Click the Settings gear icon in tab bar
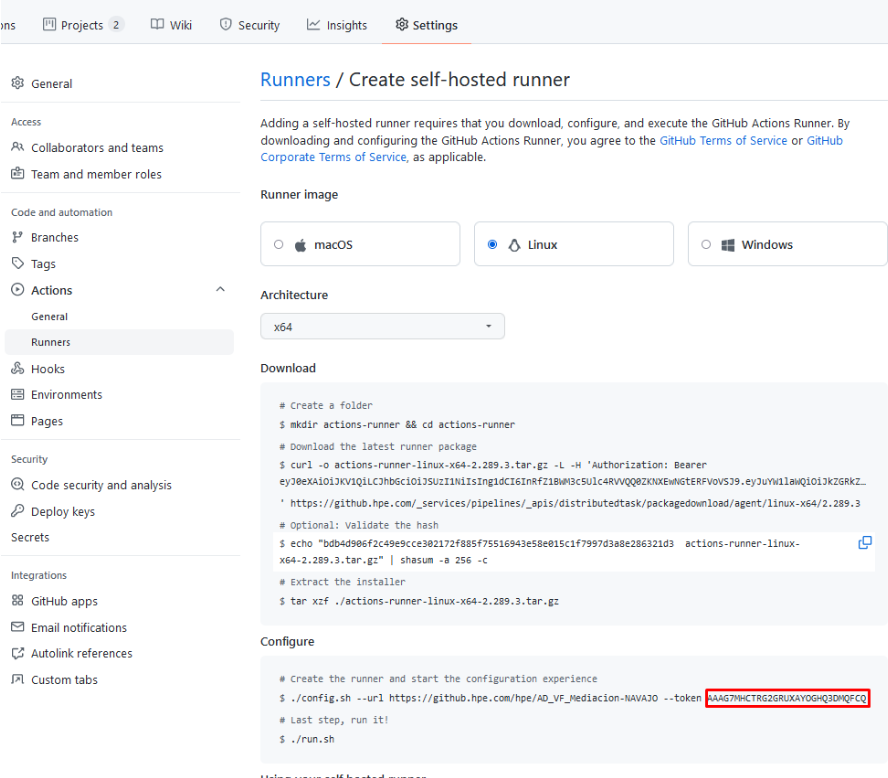 (x=402, y=24)
